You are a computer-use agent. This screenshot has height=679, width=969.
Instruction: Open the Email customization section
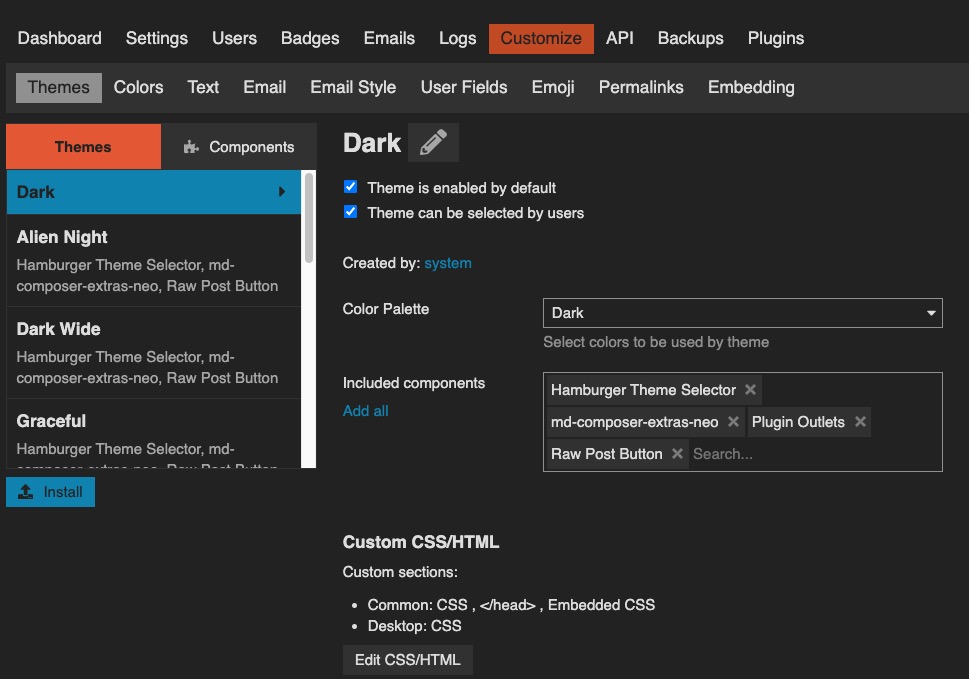(264, 88)
